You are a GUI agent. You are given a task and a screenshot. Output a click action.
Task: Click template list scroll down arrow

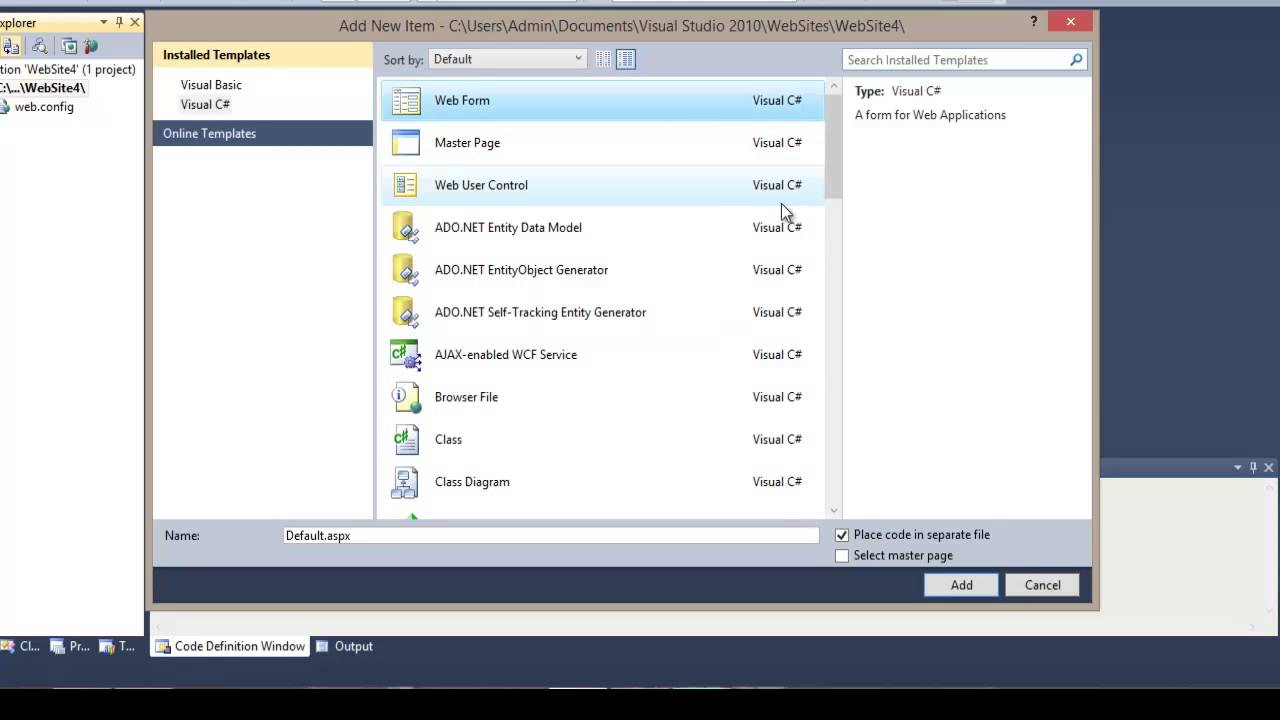click(x=834, y=511)
